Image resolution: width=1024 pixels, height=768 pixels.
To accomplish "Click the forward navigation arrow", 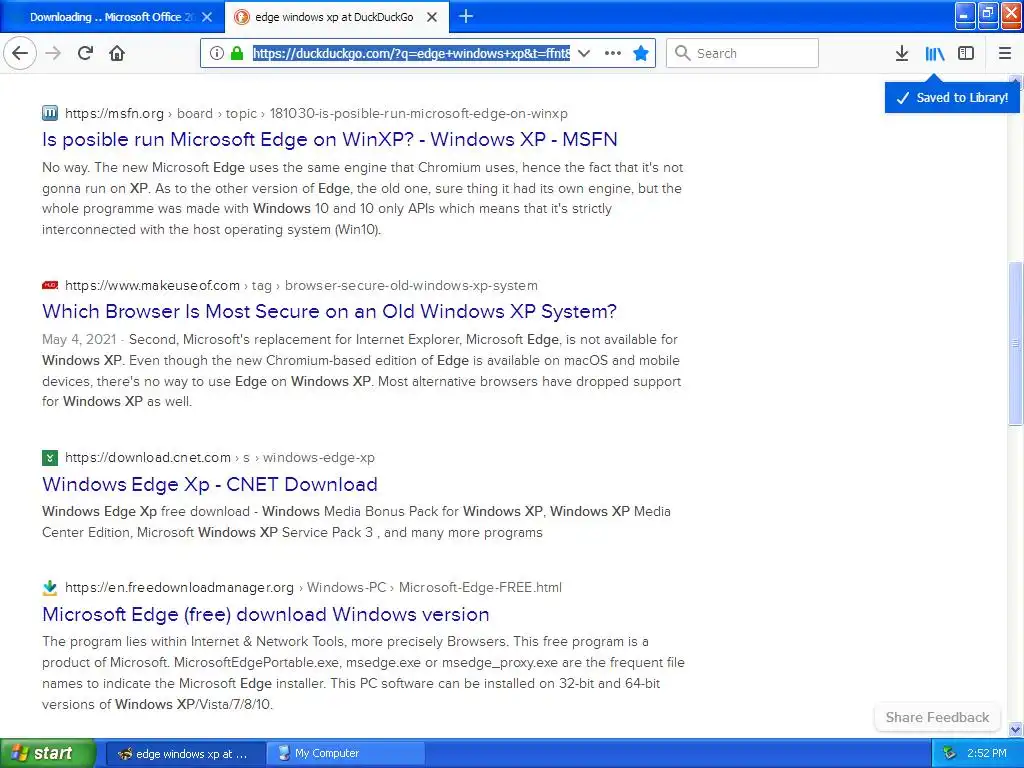I will coord(54,53).
